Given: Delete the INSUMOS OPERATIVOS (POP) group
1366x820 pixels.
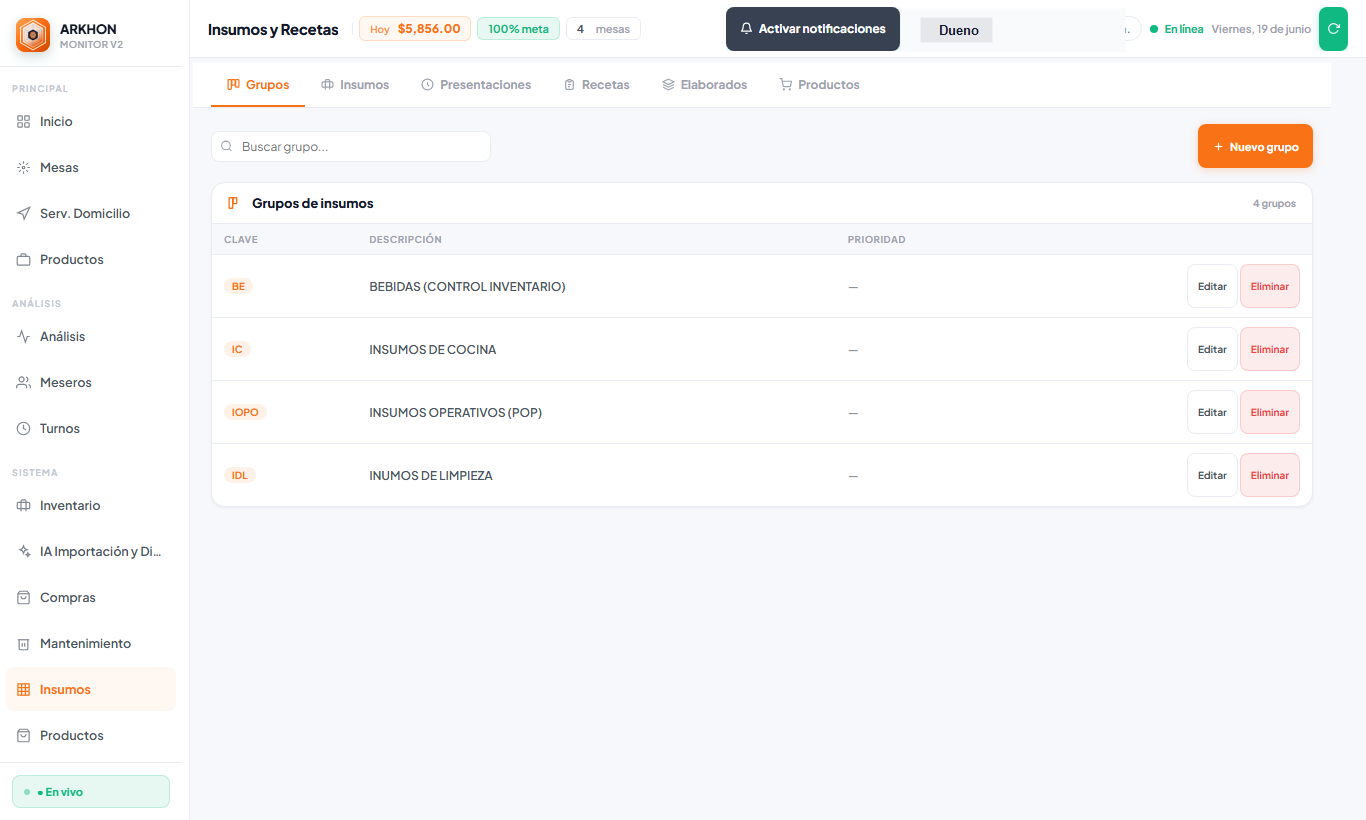Looking at the screenshot, I should (1270, 412).
